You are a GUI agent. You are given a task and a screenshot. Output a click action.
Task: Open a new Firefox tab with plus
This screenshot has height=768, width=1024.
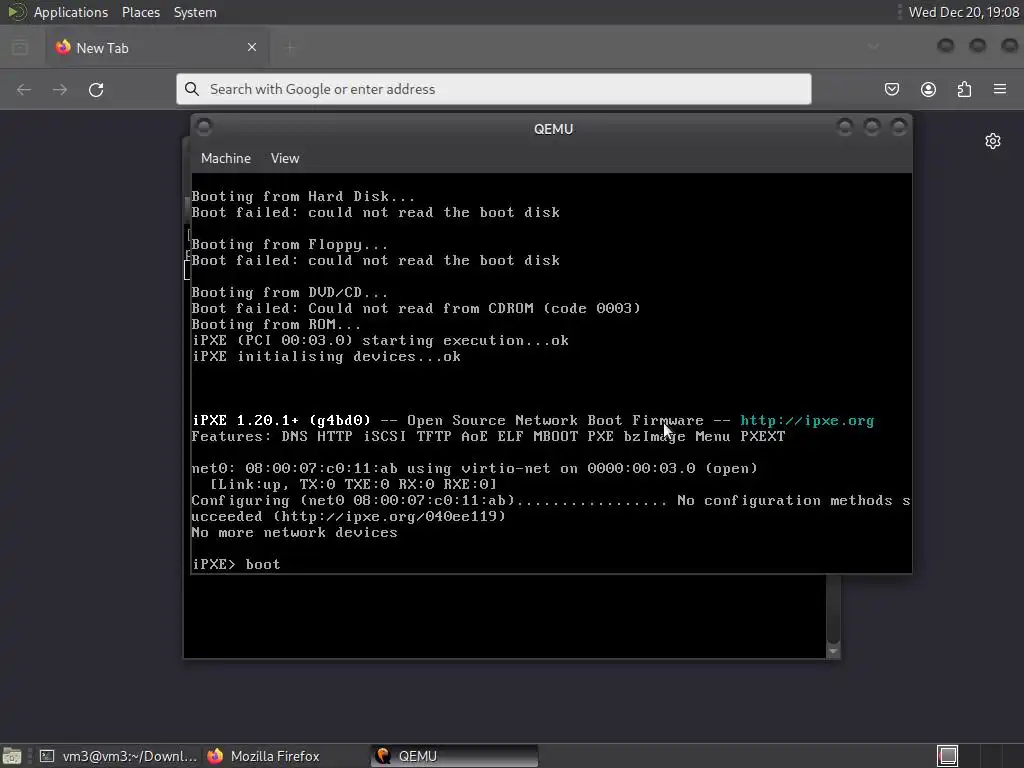click(x=291, y=47)
